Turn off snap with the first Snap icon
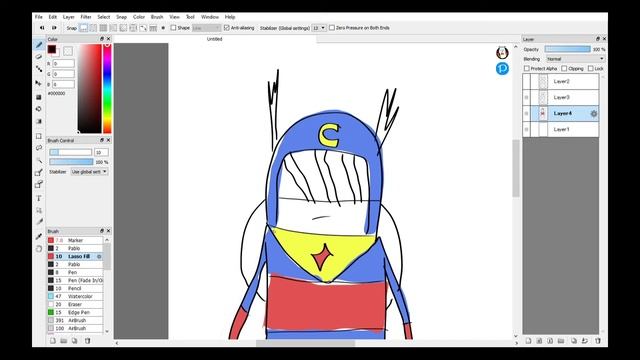This screenshot has height=360, width=640. tap(83, 28)
